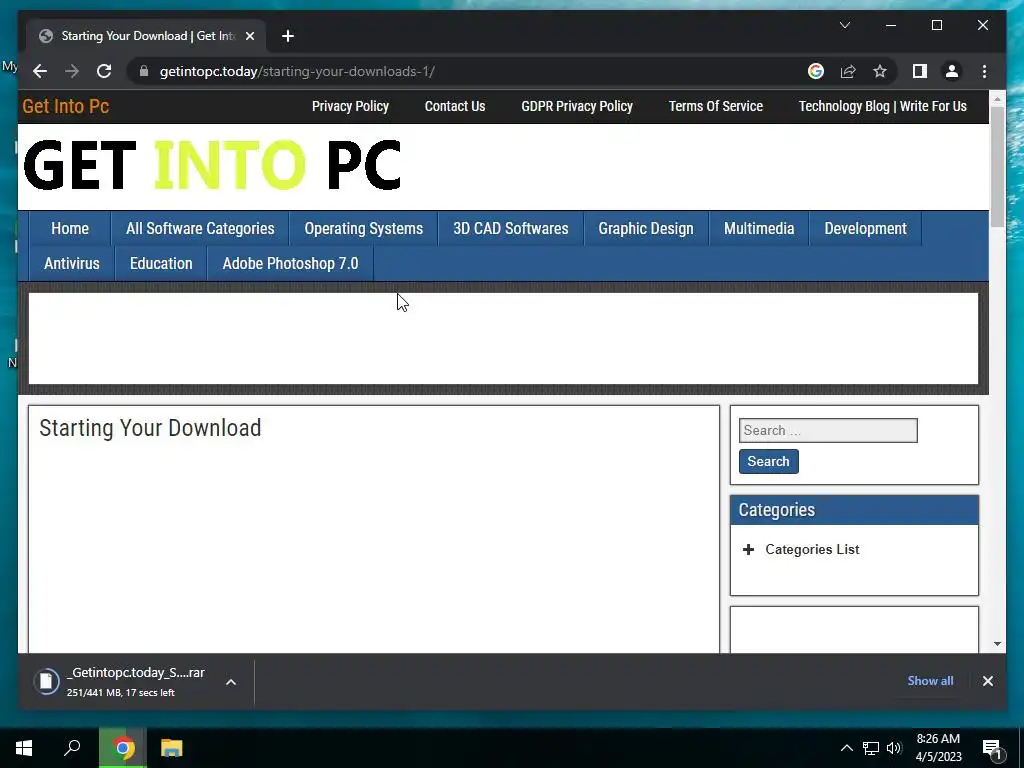
Task: Open Development menu item
Action: (x=865, y=229)
